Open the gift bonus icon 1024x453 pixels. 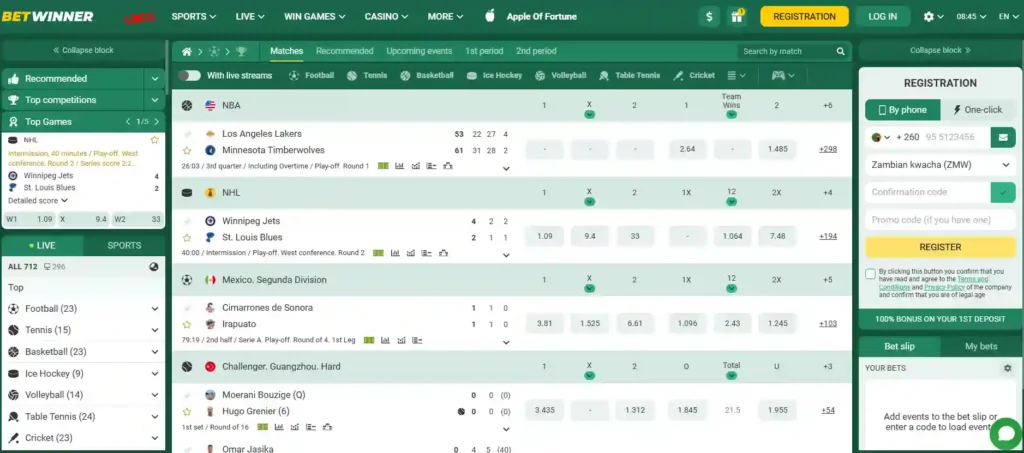[737, 16]
